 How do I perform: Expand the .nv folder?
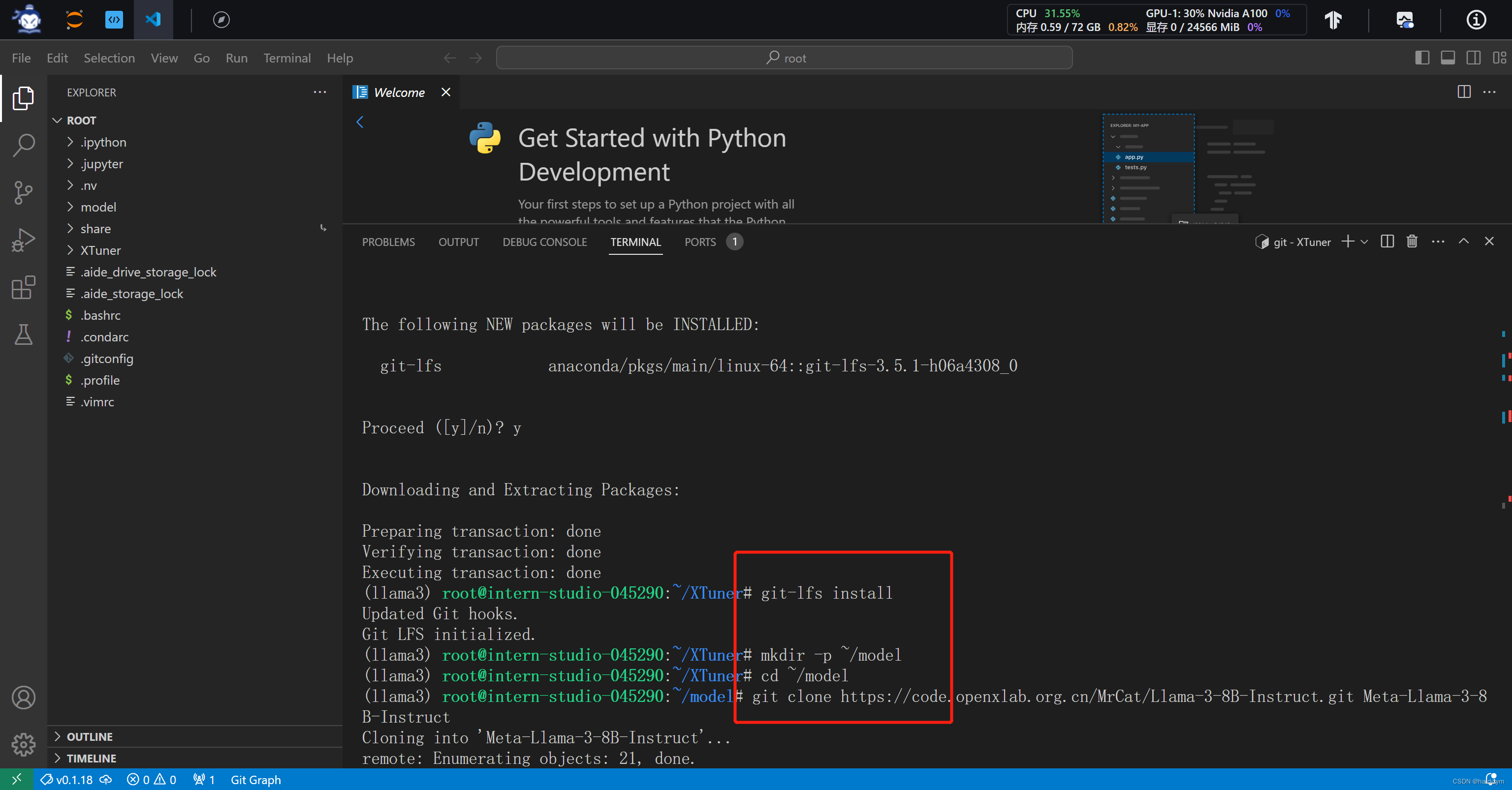[x=195, y=185]
